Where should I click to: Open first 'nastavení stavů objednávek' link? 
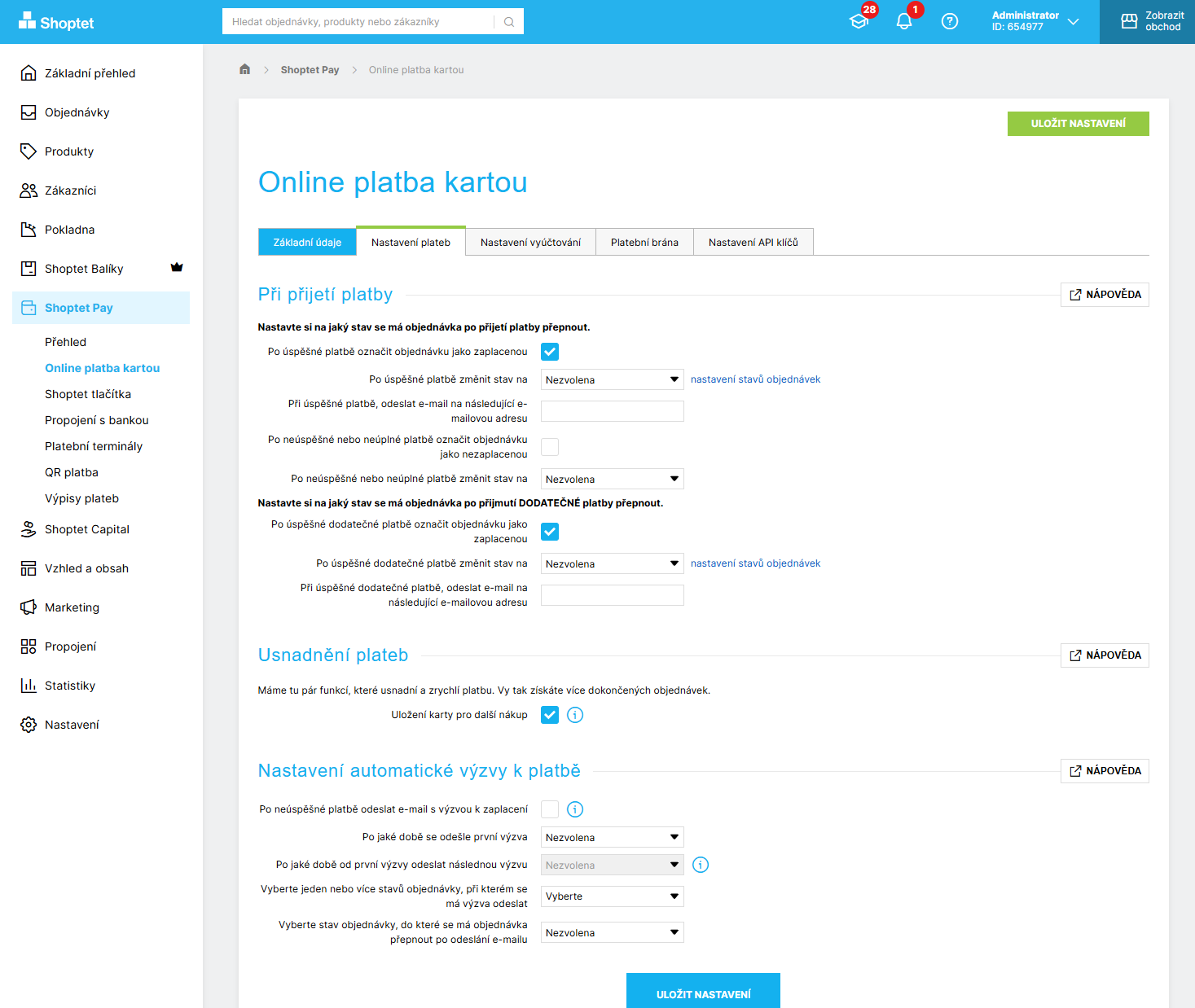coord(755,379)
